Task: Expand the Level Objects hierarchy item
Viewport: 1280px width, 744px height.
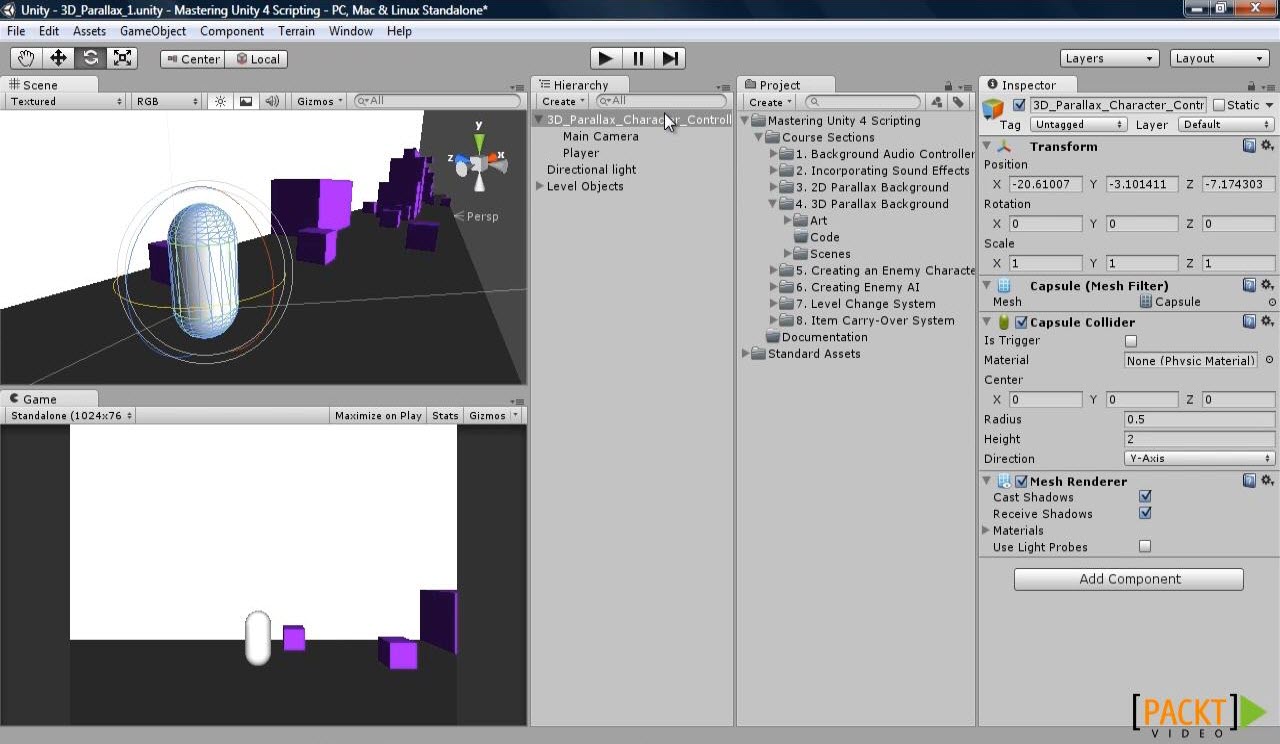Action: pos(540,186)
